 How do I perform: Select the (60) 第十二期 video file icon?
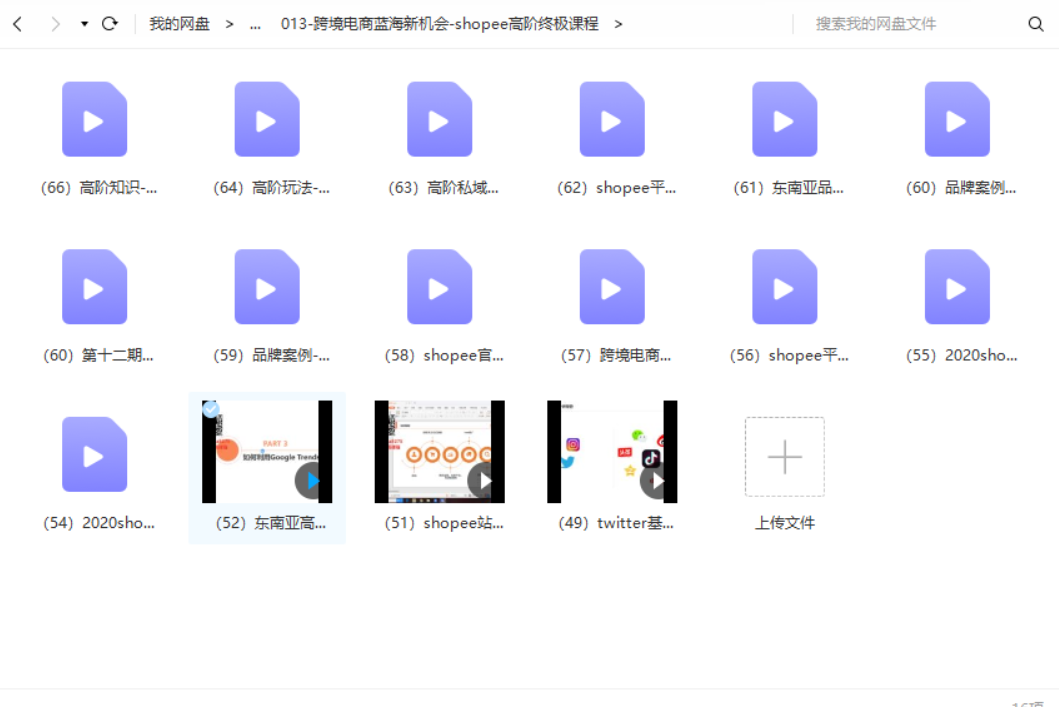(95, 287)
